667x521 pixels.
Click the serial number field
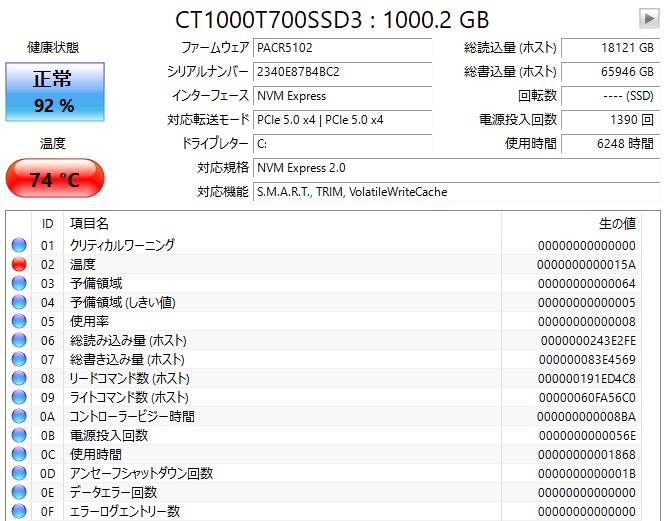[x=340, y=71]
